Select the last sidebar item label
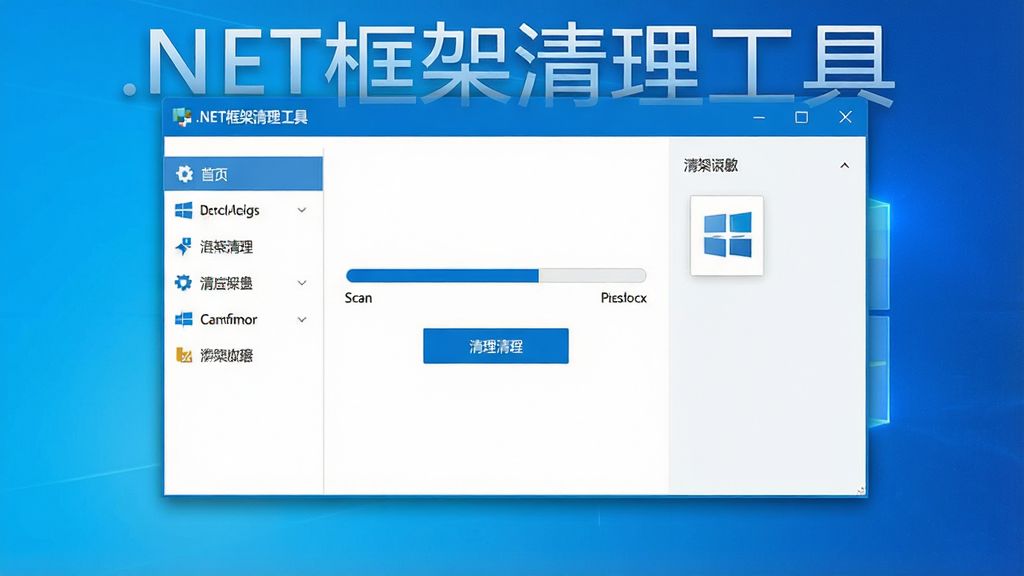The width and height of the screenshot is (1024, 576). click(x=226, y=356)
